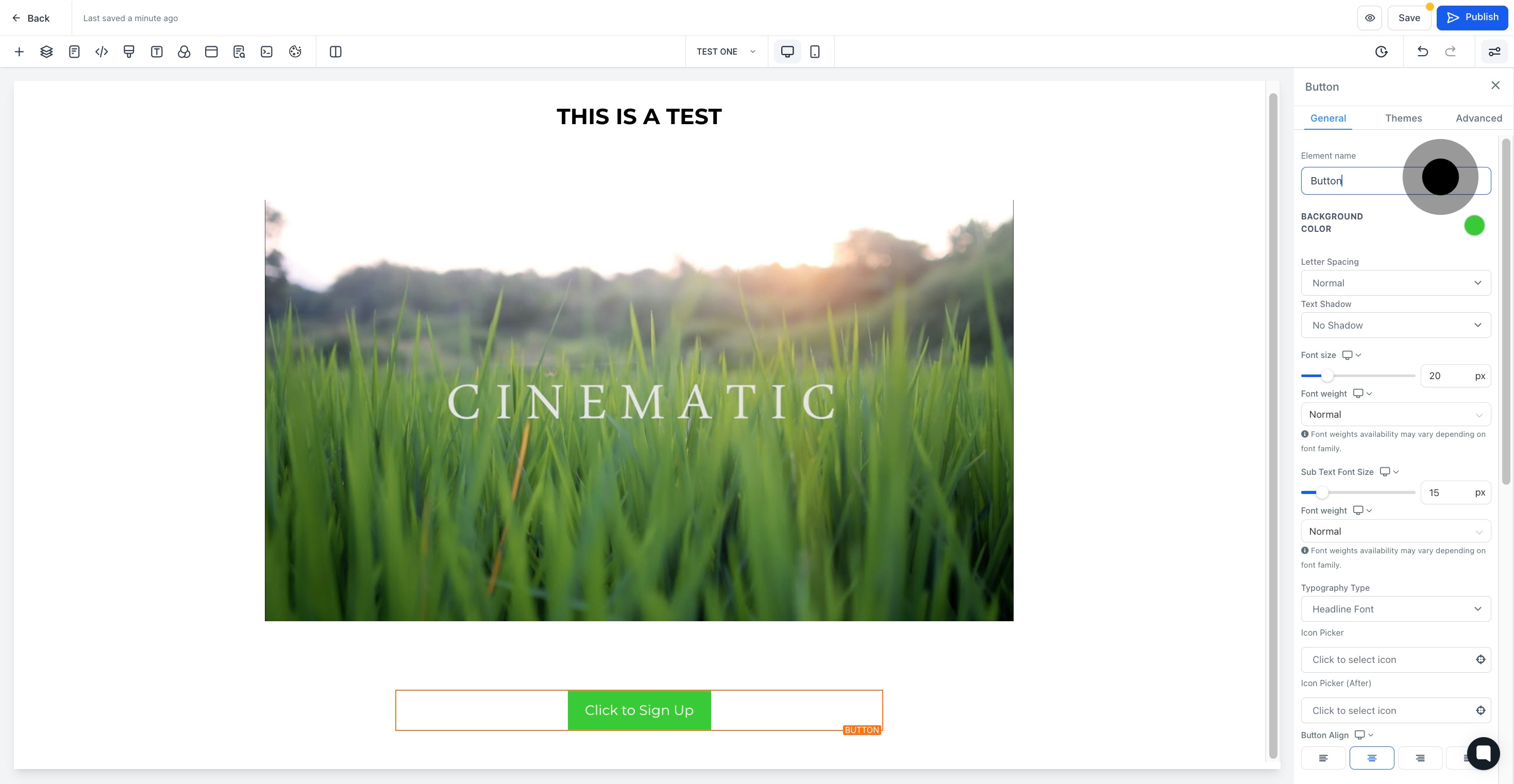This screenshot has width=1514, height=784.
Task: Switch to mobile view
Action: pos(815,52)
